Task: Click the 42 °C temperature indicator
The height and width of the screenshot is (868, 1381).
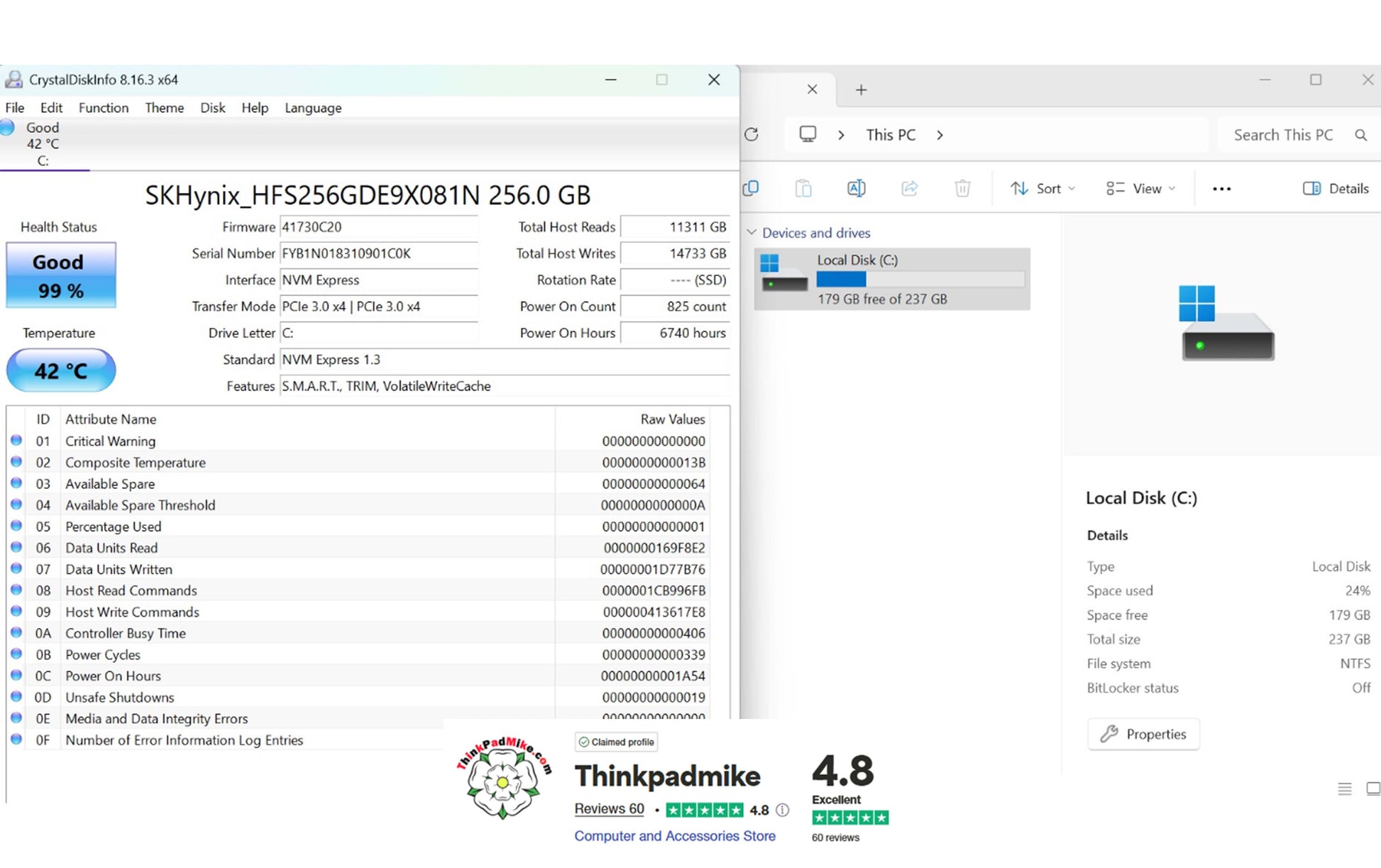Action: tap(61, 370)
